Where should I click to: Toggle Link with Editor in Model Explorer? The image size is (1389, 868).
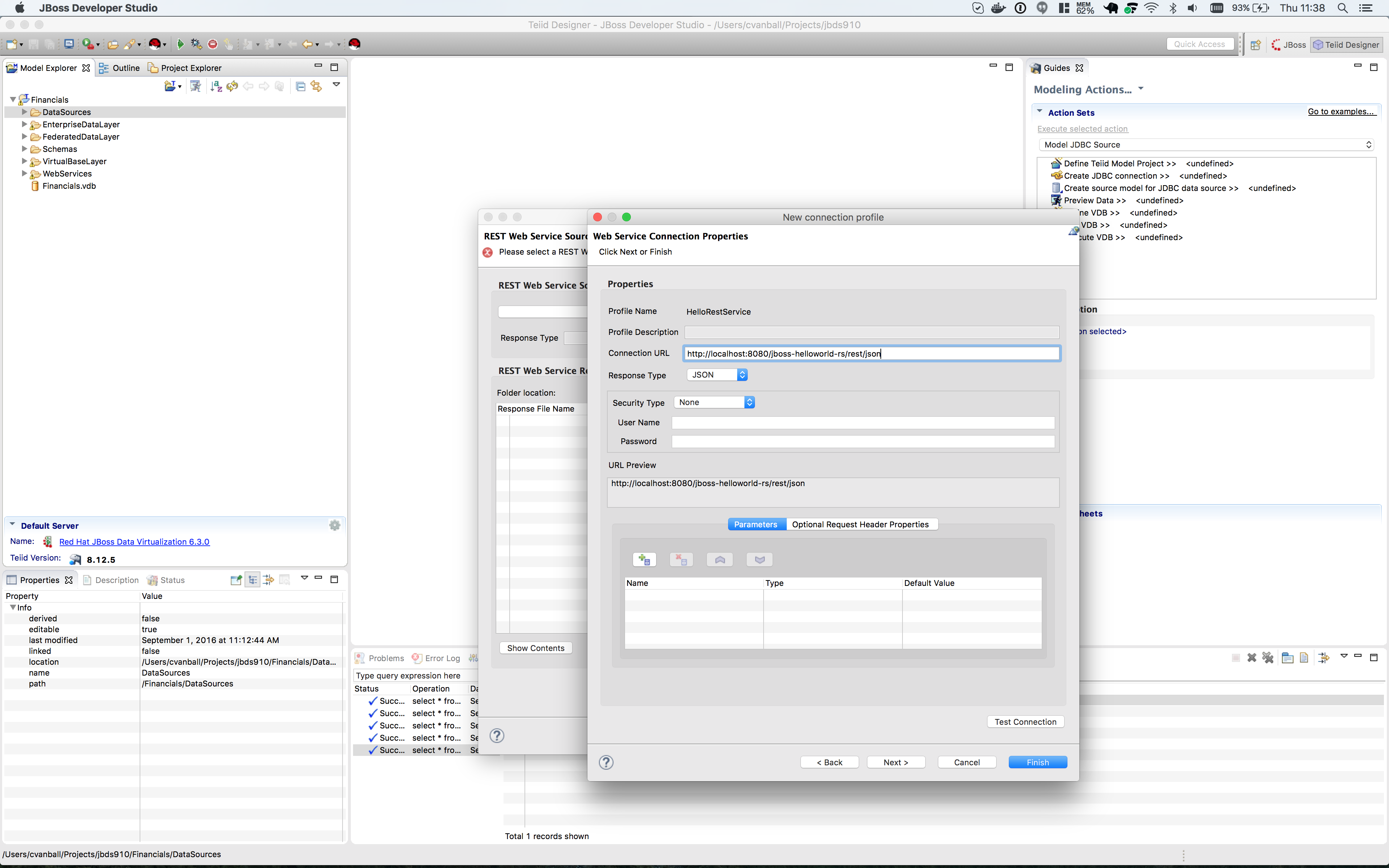point(316,86)
